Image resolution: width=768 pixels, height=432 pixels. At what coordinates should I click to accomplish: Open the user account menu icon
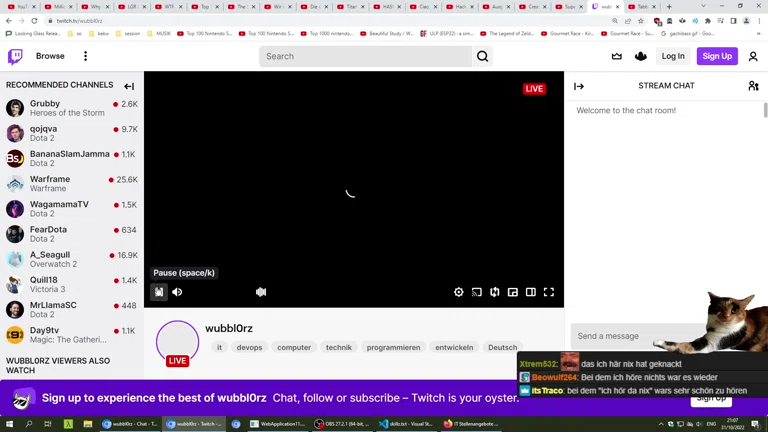coord(753,56)
